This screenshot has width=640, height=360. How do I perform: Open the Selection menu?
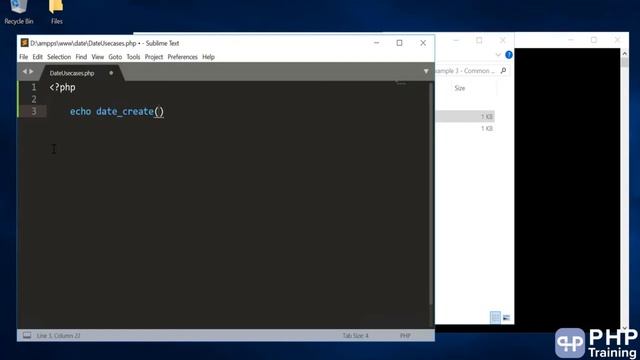coord(59,57)
